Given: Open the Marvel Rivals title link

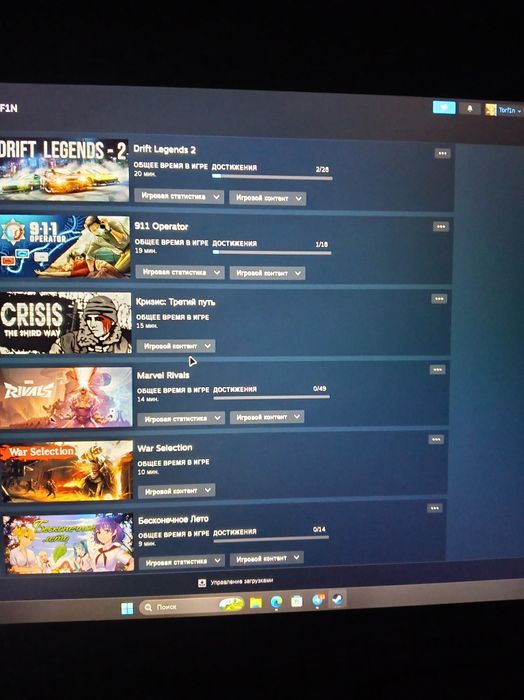Looking at the screenshot, I should (x=163, y=375).
